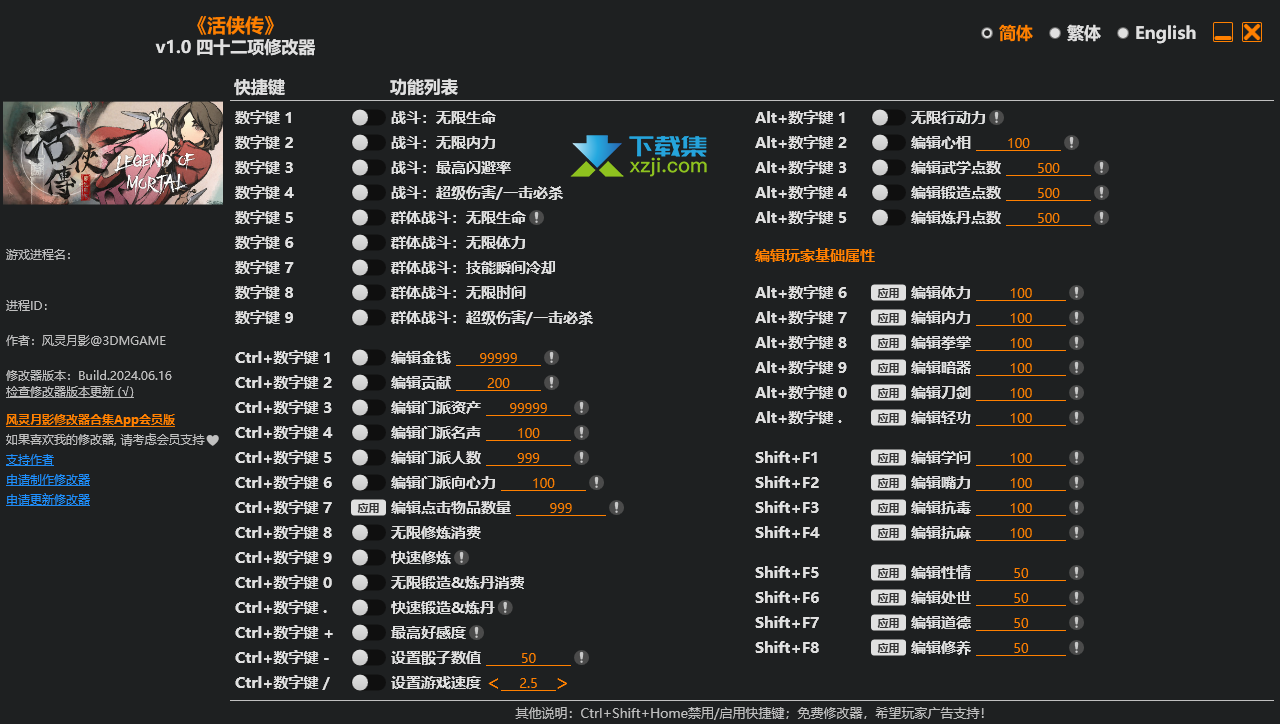Toggle 群体战斗：无限体力 switch
1280x724 pixels.
point(368,243)
